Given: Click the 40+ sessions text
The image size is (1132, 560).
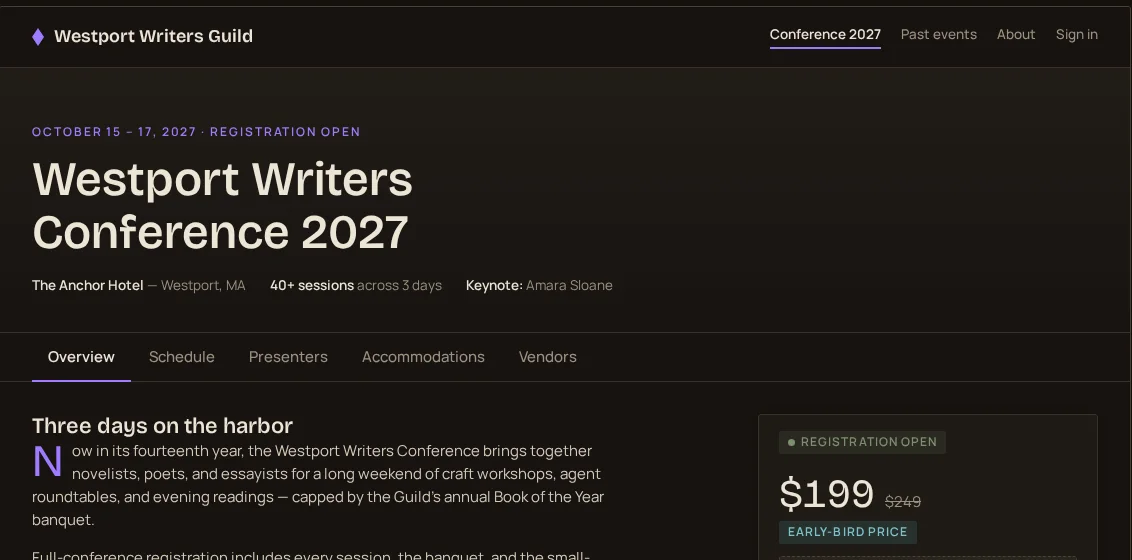Looking at the screenshot, I should point(312,286).
